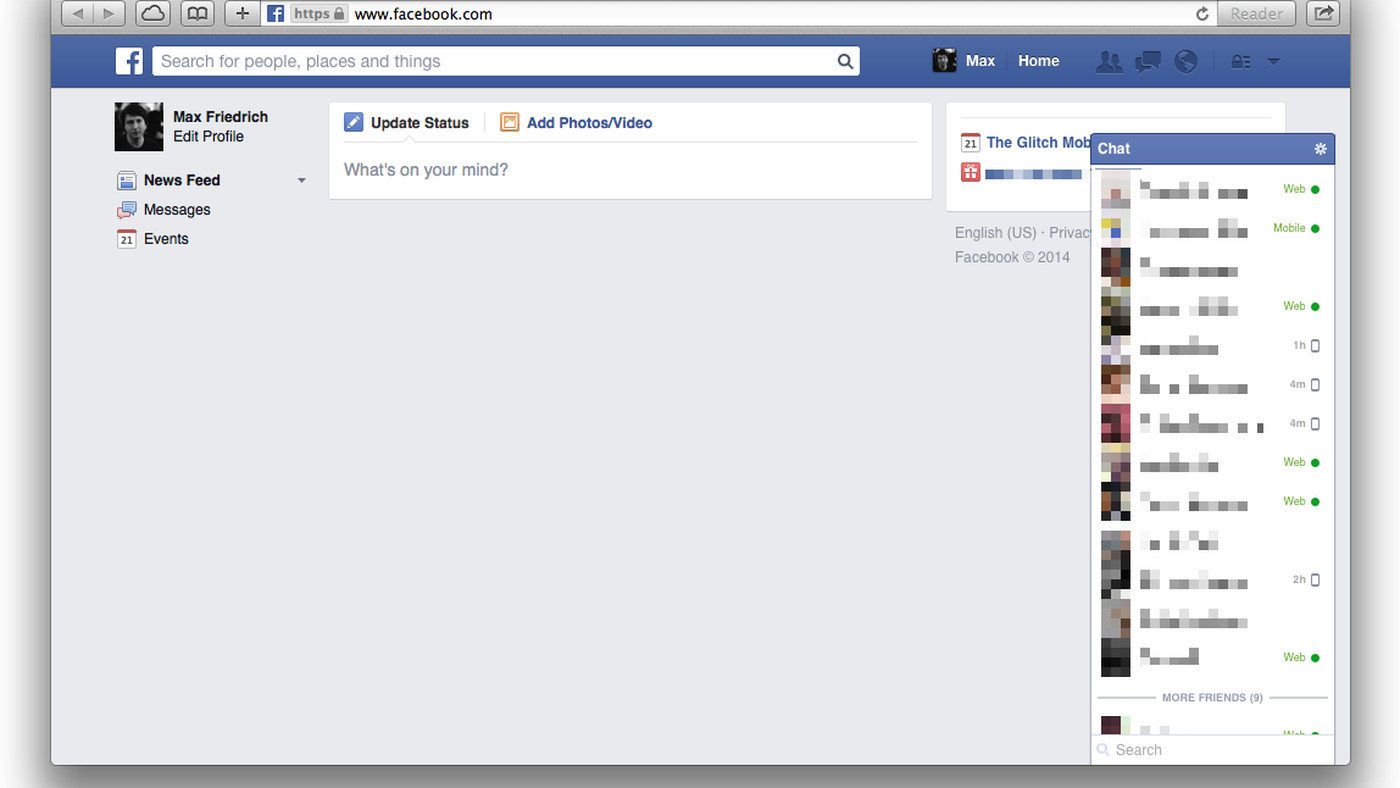Open The Glitch Mob event link
Viewport: 1400px width, 788px height.
1038,143
